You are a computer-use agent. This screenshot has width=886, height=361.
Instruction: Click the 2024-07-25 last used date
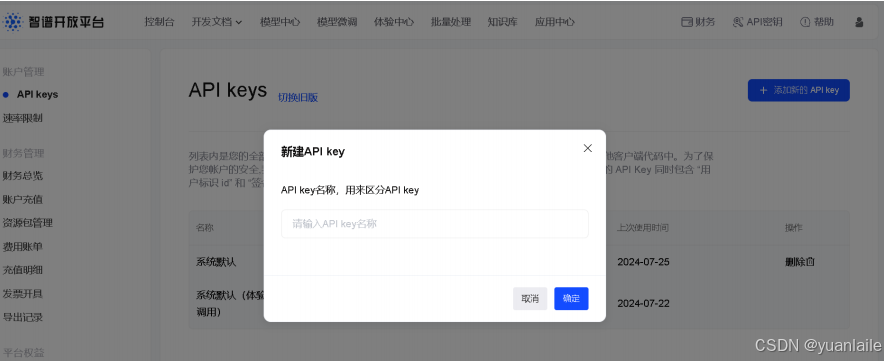643,262
